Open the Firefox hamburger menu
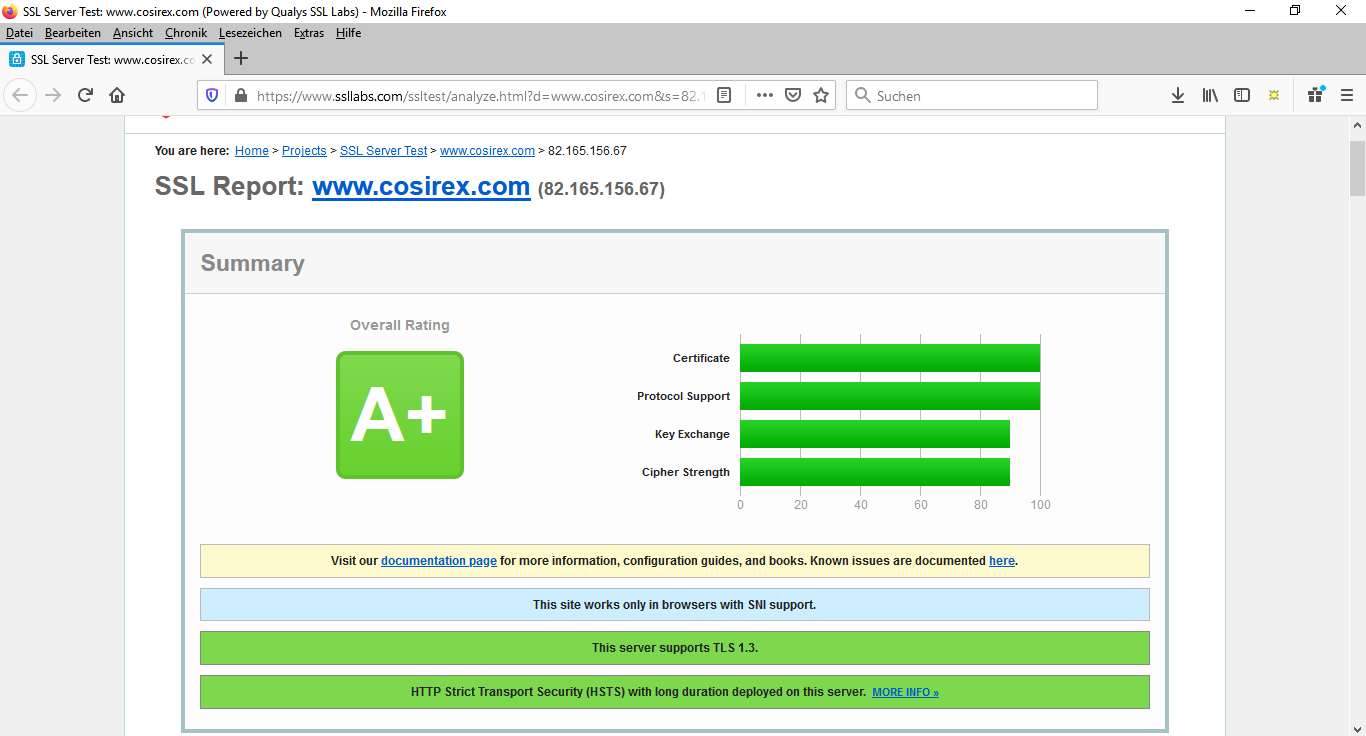This screenshot has width=1366, height=736. 1347,95
